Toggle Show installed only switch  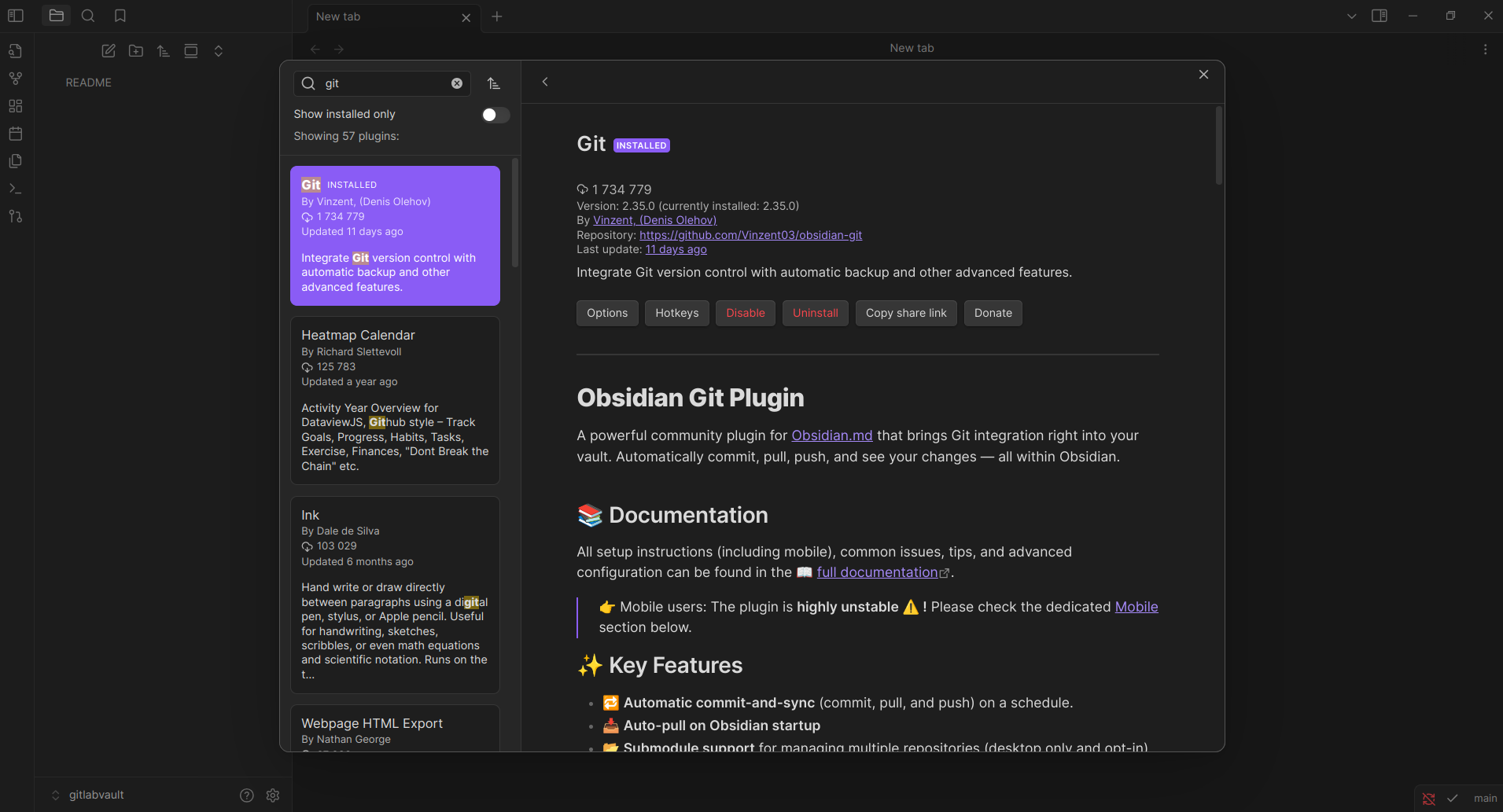pos(495,115)
